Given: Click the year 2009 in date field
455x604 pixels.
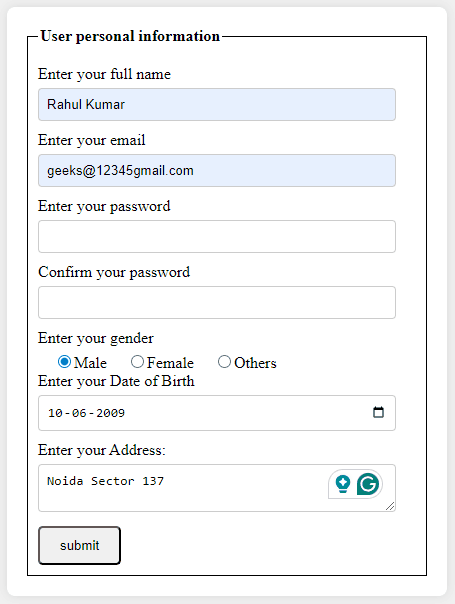Looking at the screenshot, I should pos(111,413).
